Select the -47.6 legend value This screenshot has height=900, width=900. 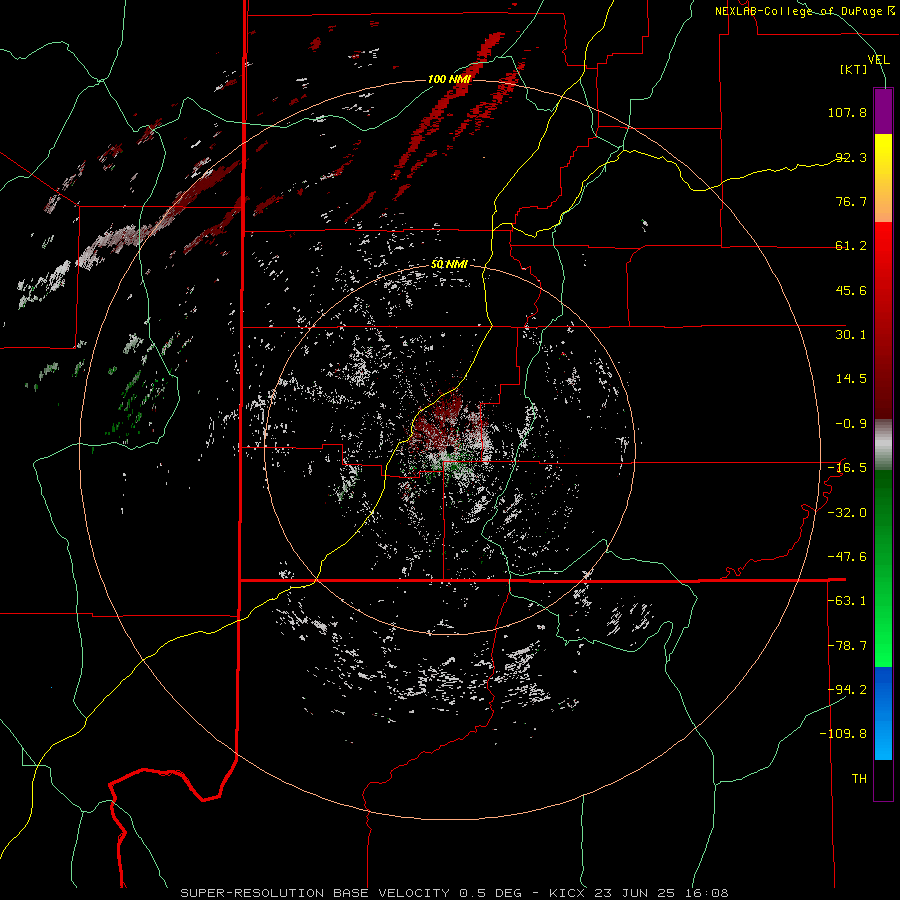click(847, 557)
